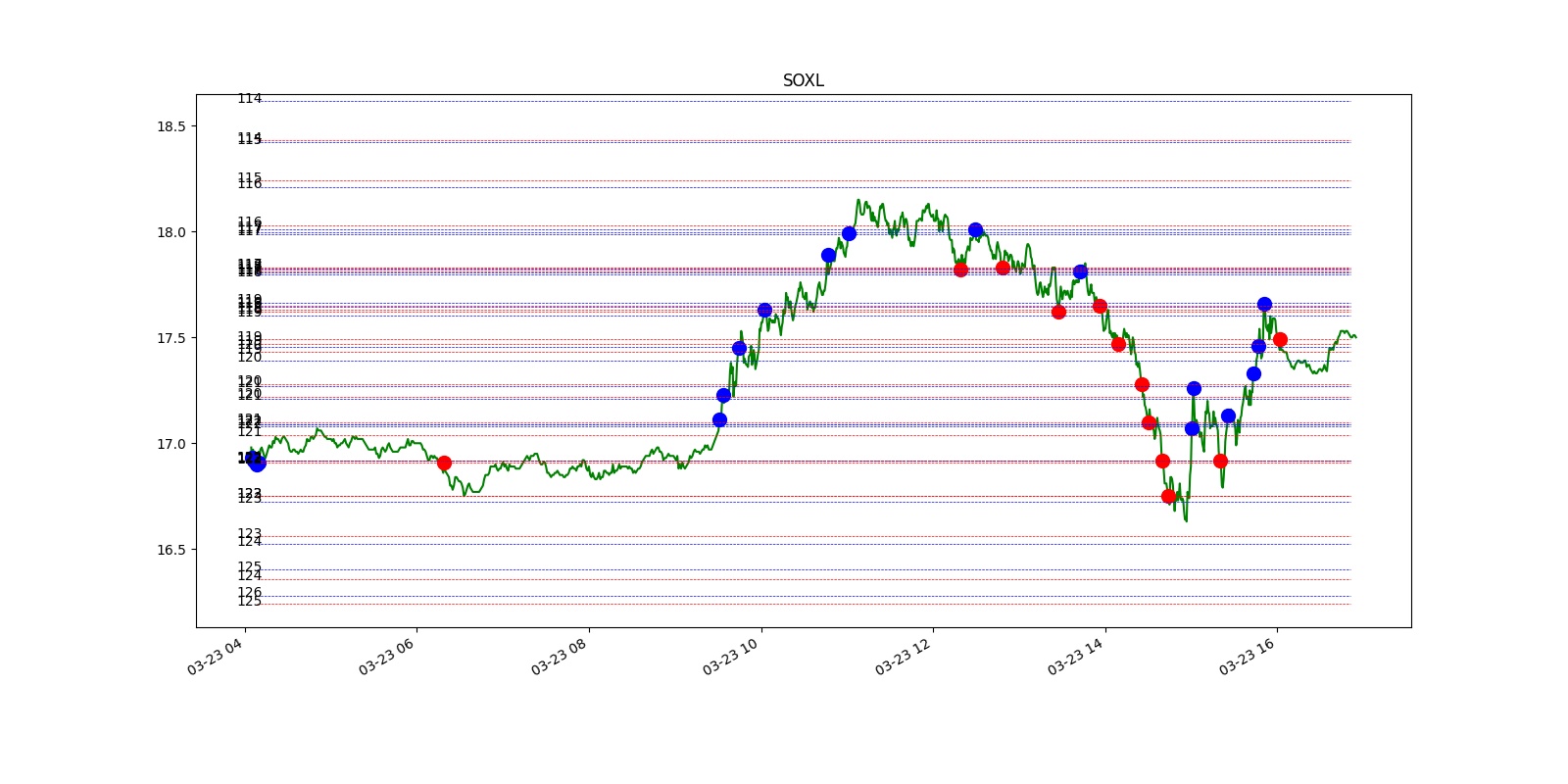Select the red marker at 16:00 near 17.5

tap(1280, 339)
